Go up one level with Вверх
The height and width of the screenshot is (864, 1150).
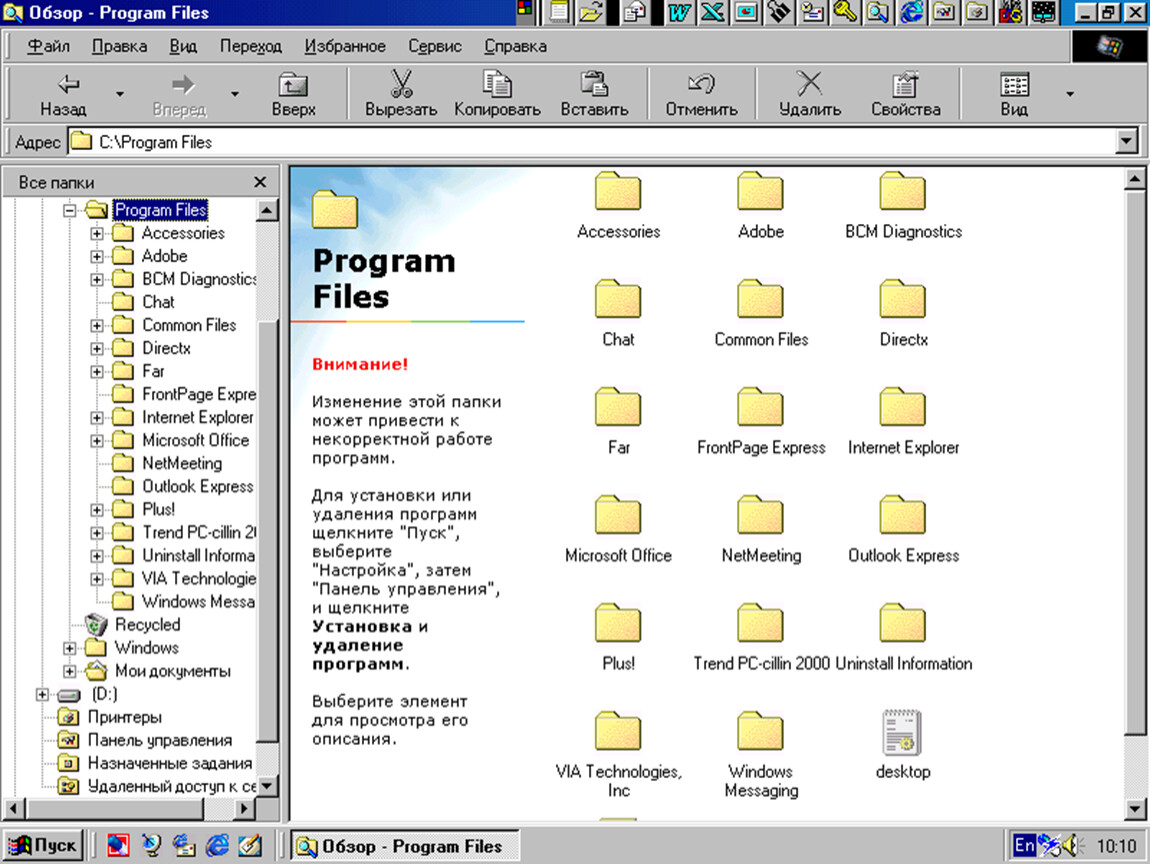click(x=293, y=95)
